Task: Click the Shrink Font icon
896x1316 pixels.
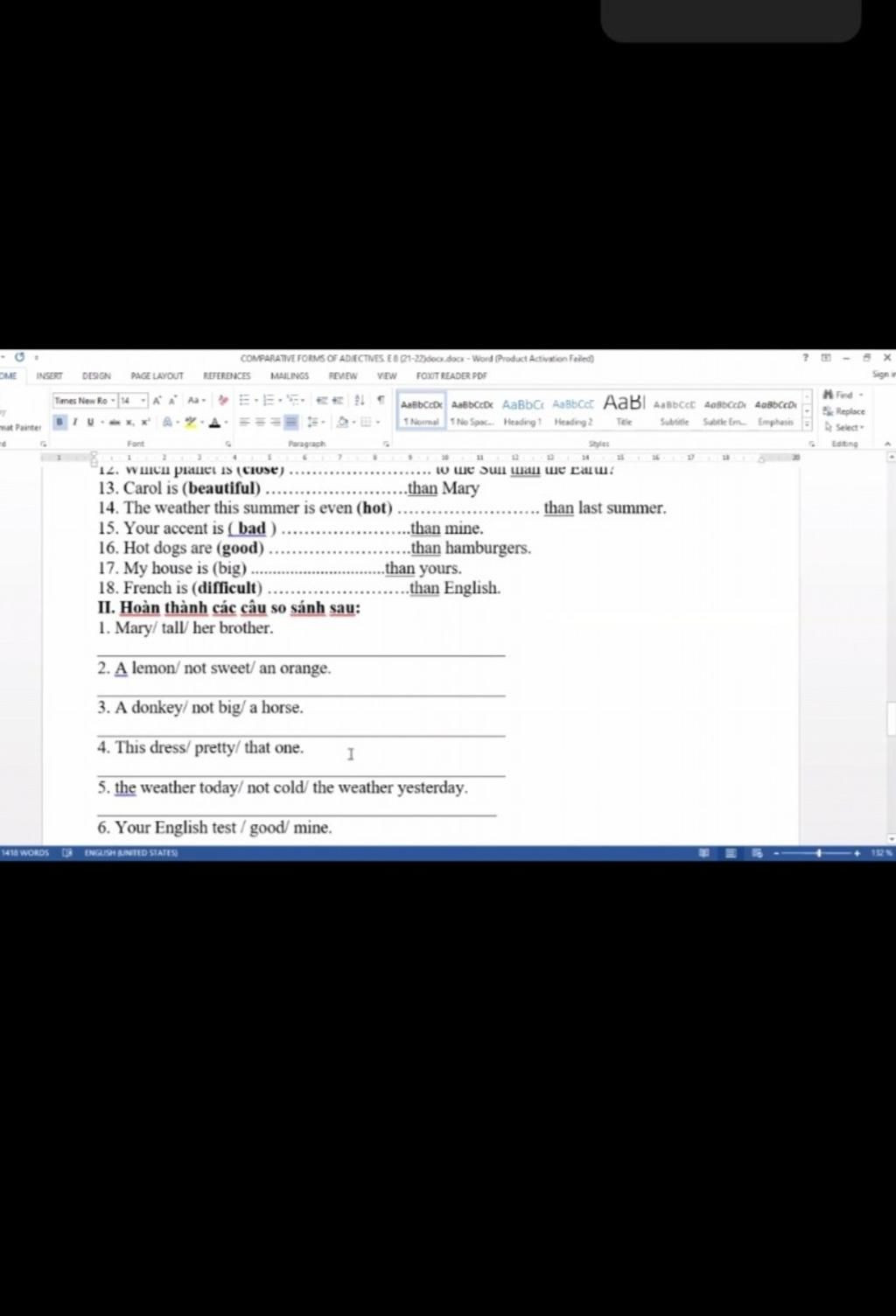Action: click(x=173, y=401)
